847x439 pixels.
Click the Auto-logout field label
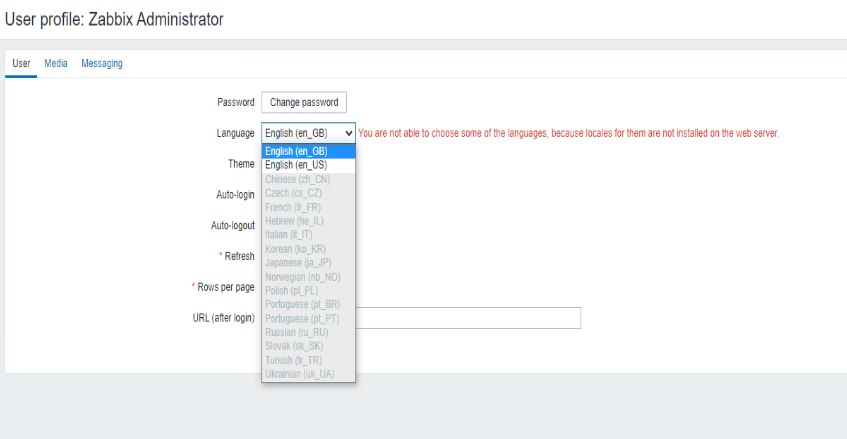[233, 225]
